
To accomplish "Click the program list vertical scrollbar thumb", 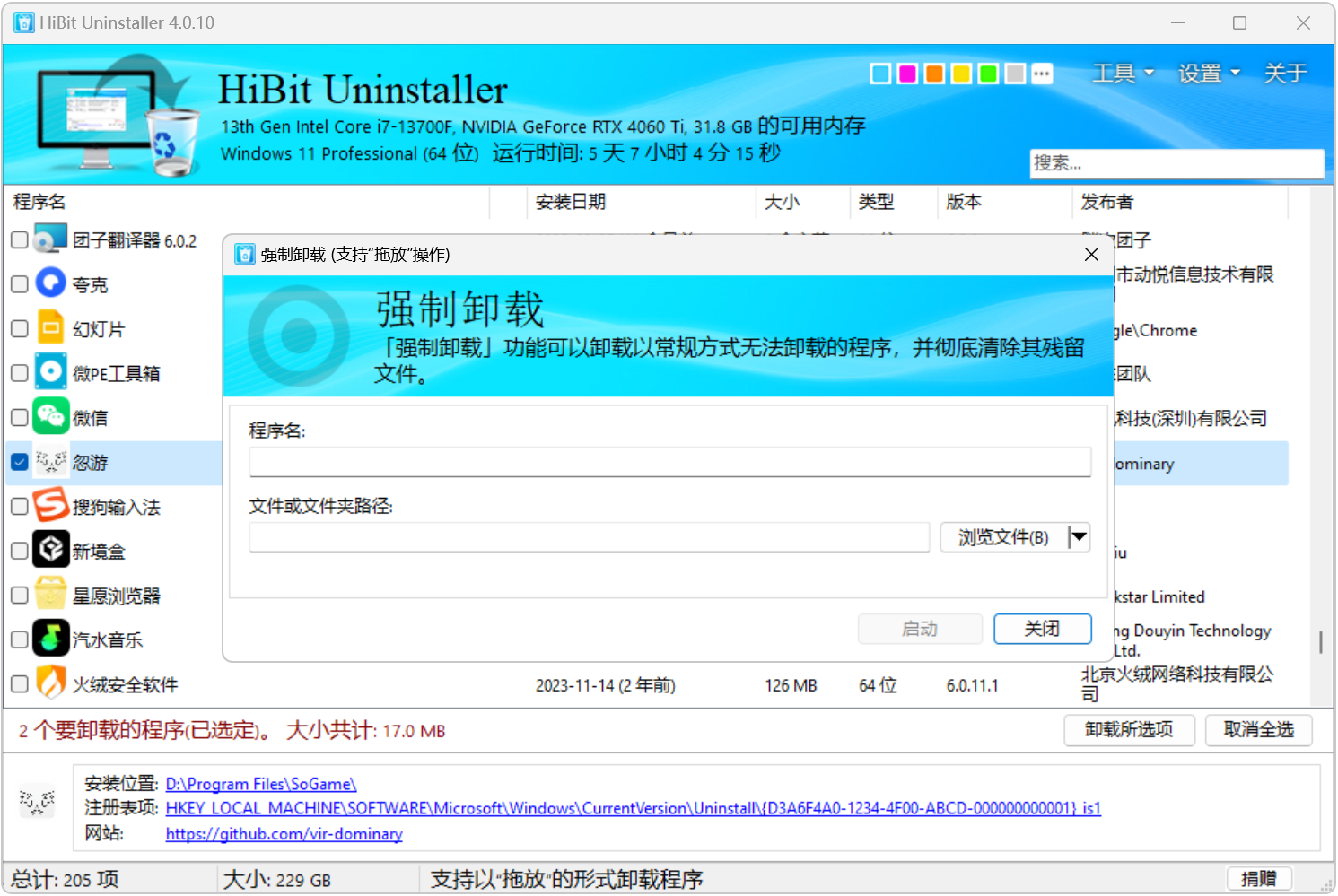I will point(1320,642).
